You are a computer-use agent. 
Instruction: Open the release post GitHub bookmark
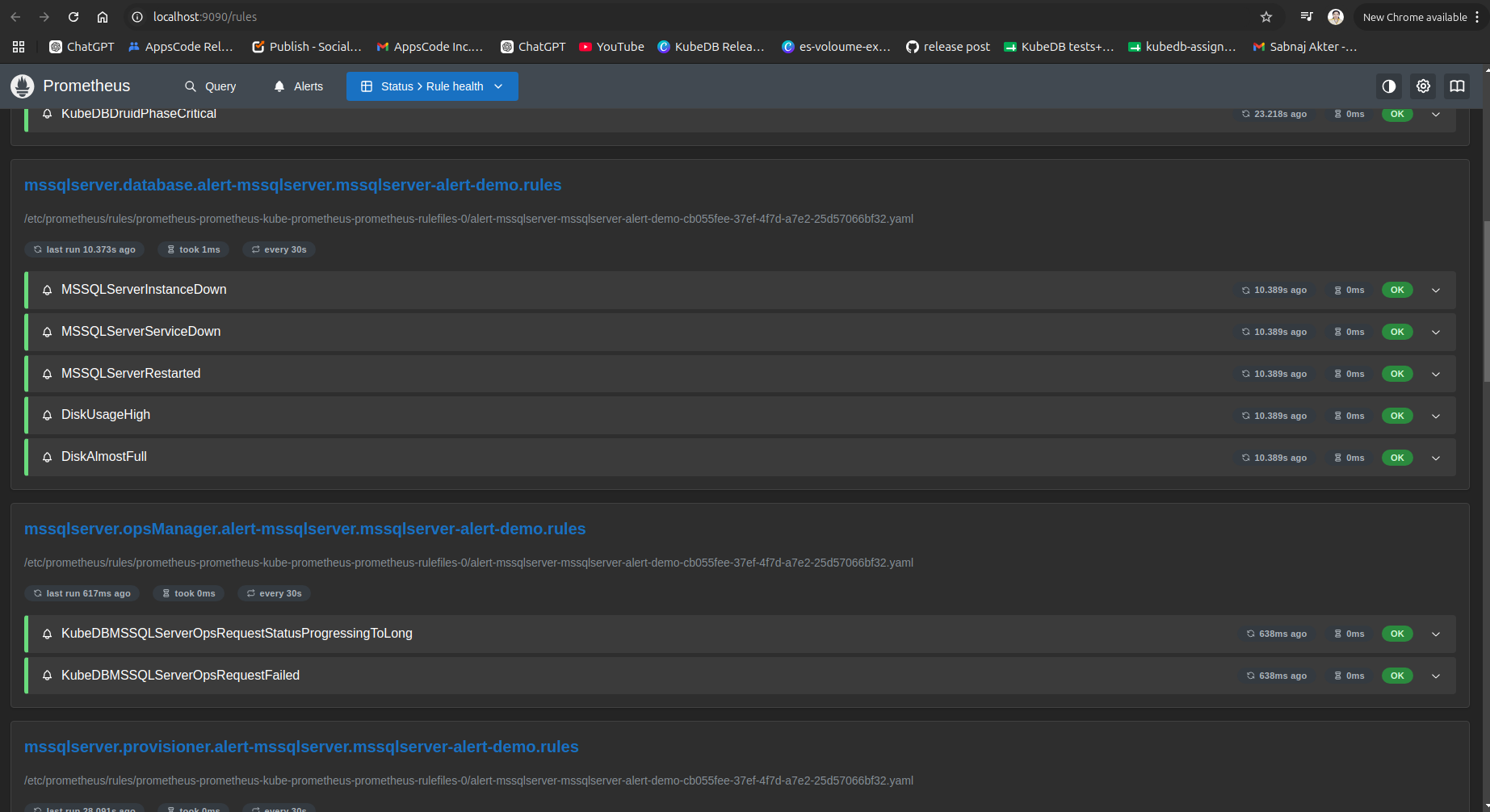(947, 47)
